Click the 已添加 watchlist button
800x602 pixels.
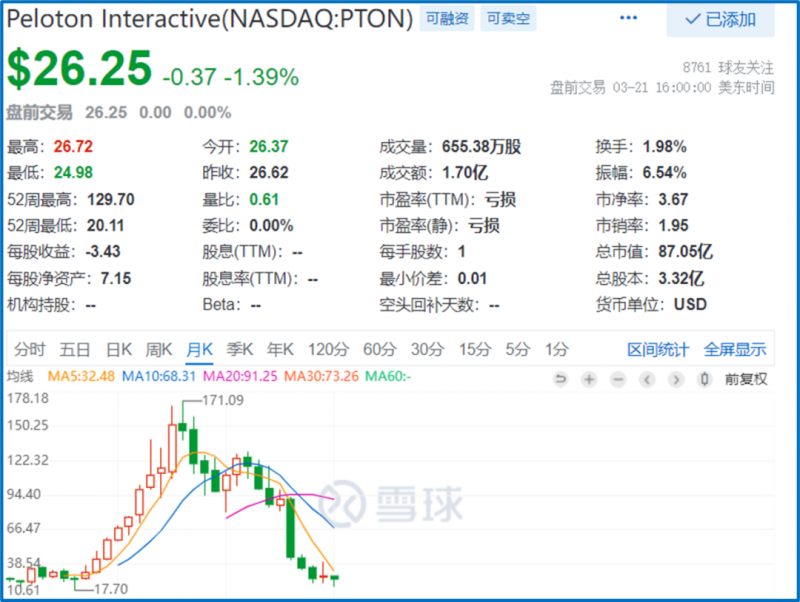[x=720, y=19]
